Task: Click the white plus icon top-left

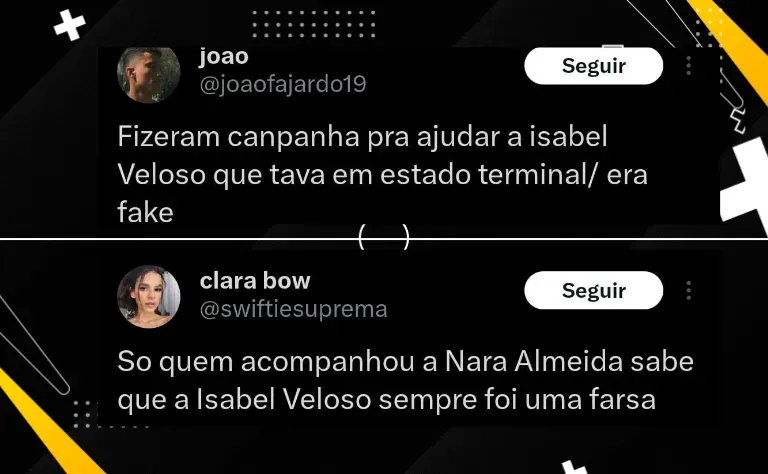Action: pos(70,24)
